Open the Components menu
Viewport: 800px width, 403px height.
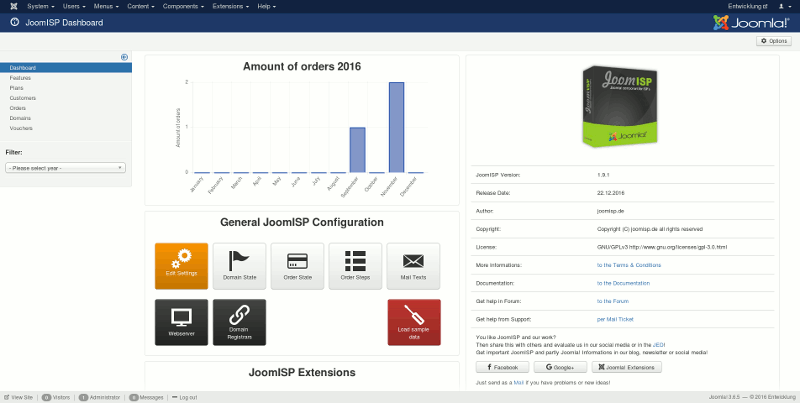(183, 6)
